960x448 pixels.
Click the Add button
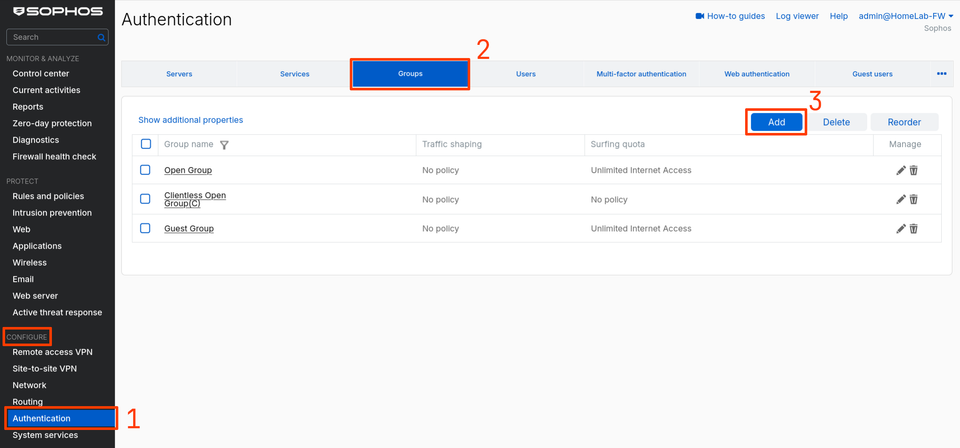point(776,122)
